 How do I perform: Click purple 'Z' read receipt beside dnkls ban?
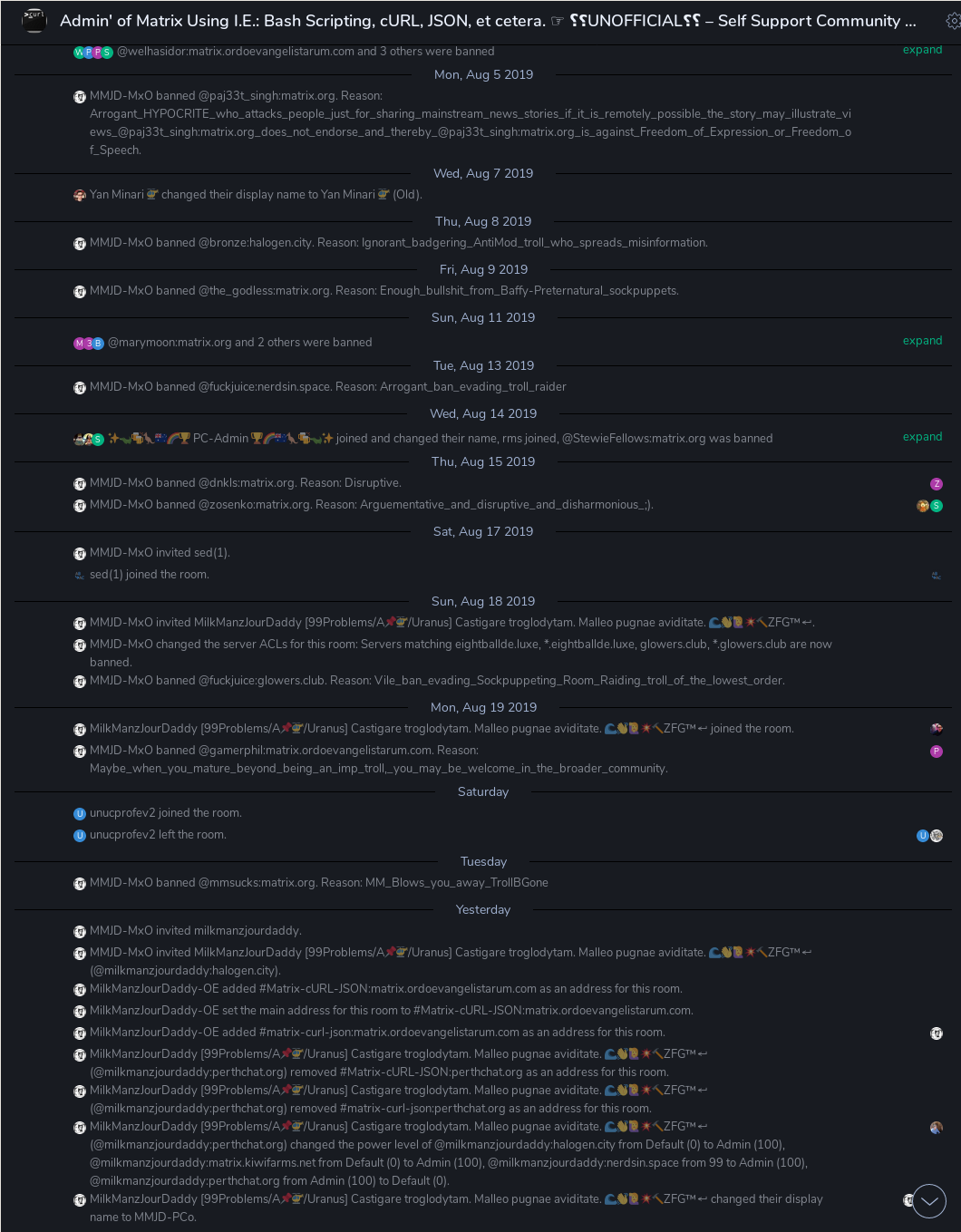click(937, 484)
